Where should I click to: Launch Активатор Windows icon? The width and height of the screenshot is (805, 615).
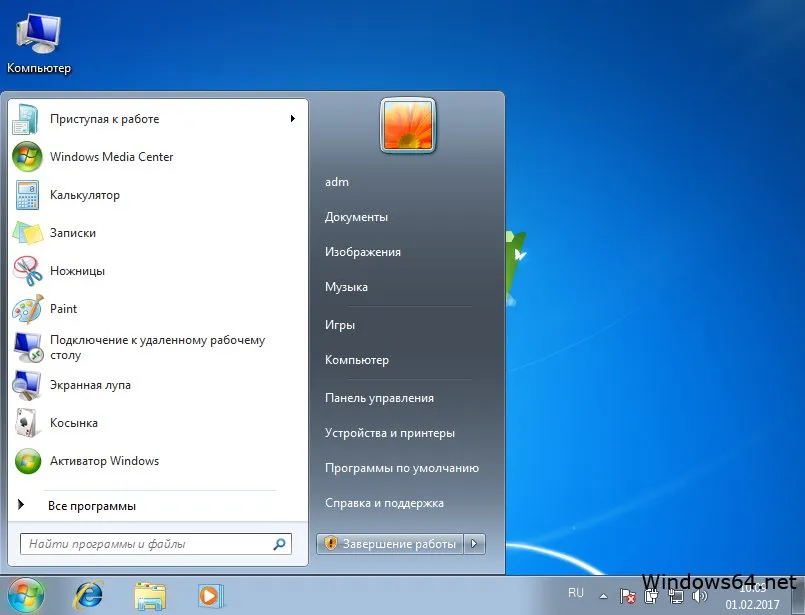point(28,461)
